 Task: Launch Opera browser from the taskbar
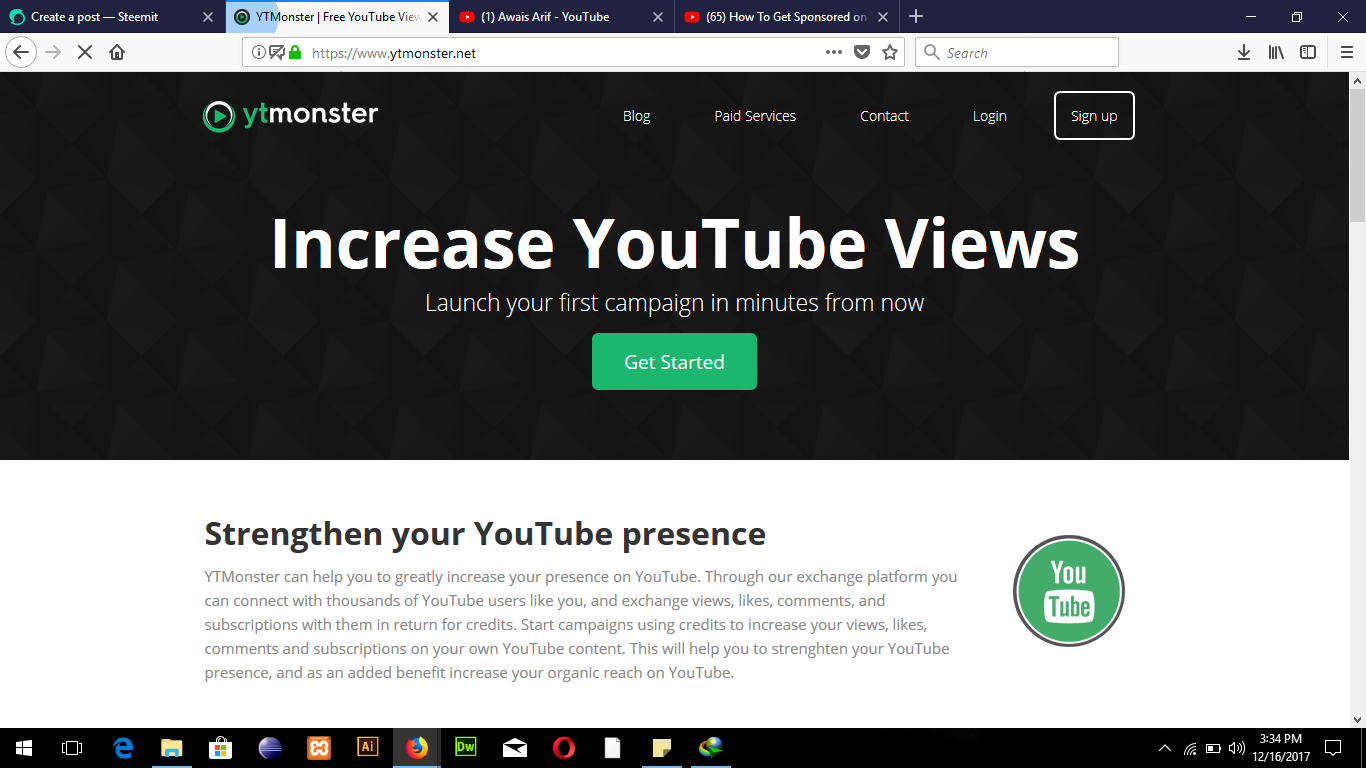tap(564, 747)
